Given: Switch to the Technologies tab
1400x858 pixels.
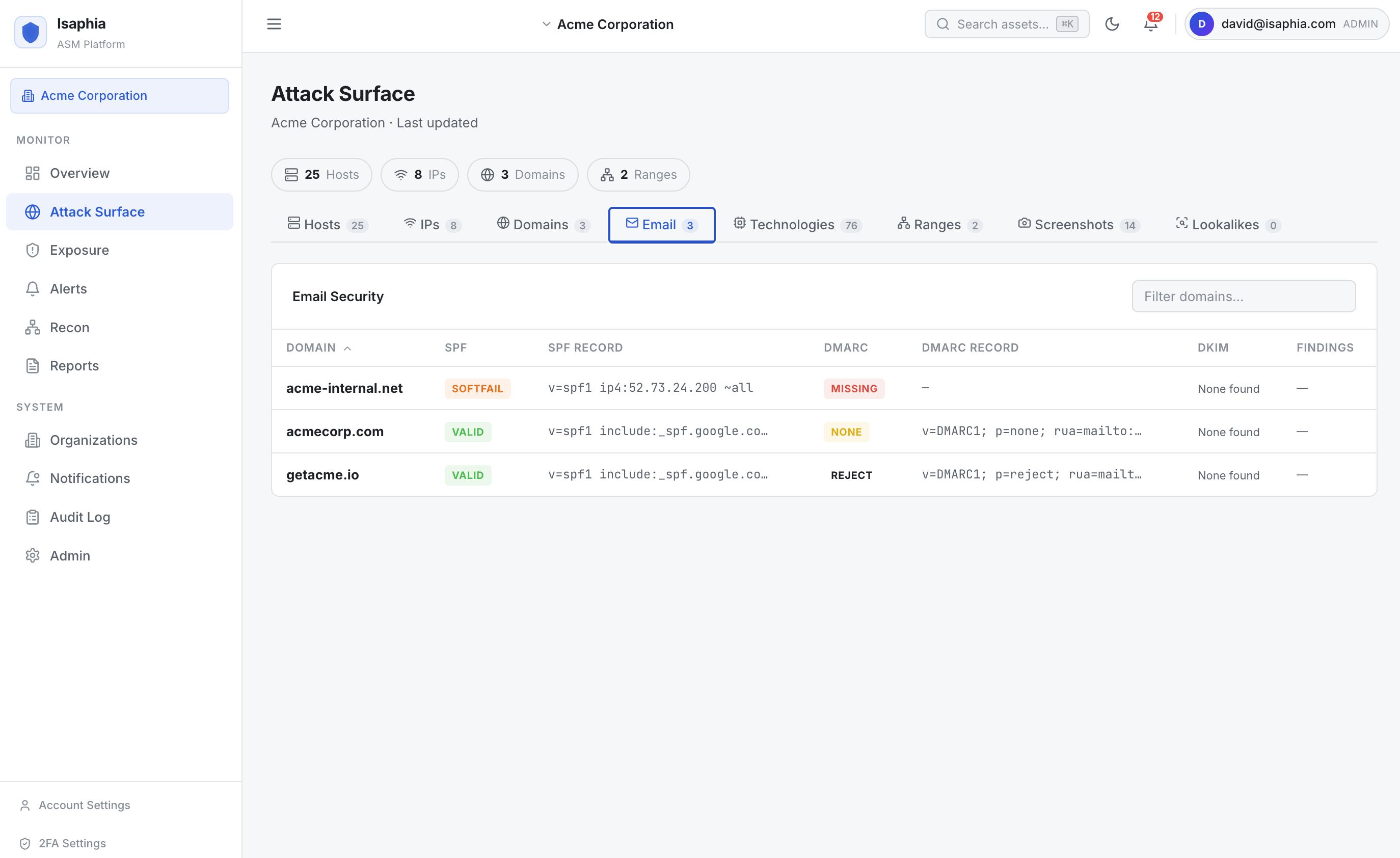Looking at the screenshot, I should click(798, 225).
